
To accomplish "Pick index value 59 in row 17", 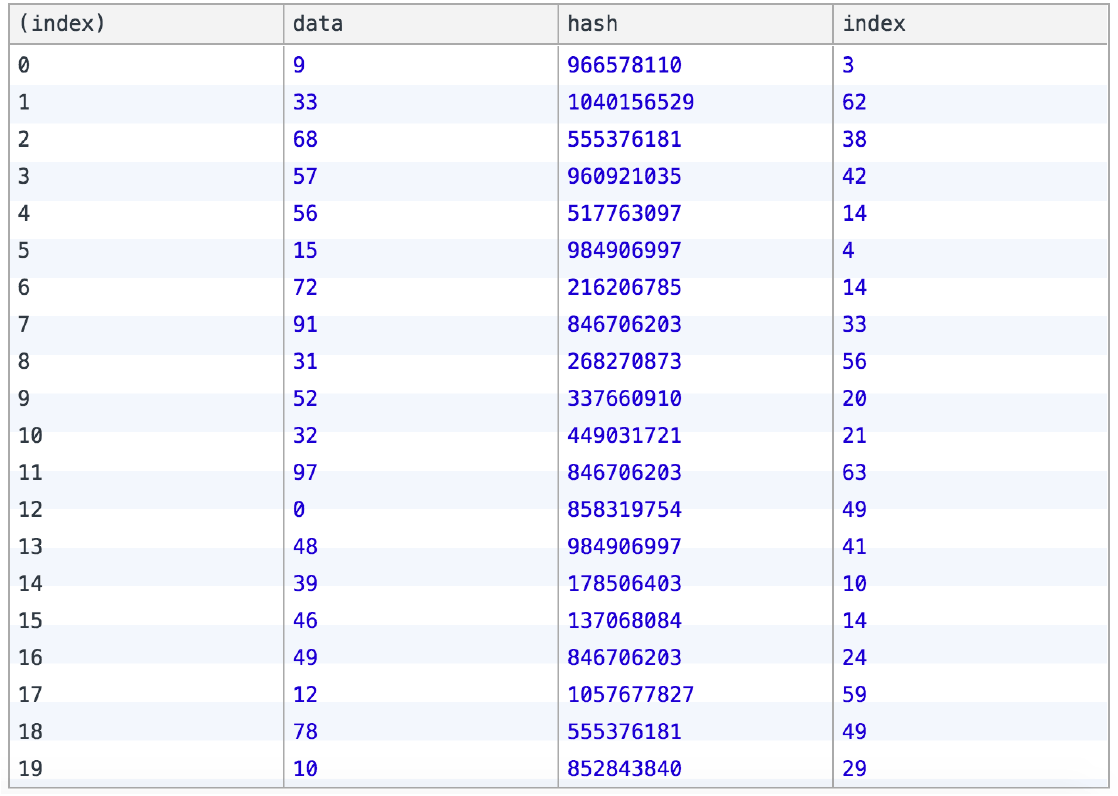I will click(855, 695).
